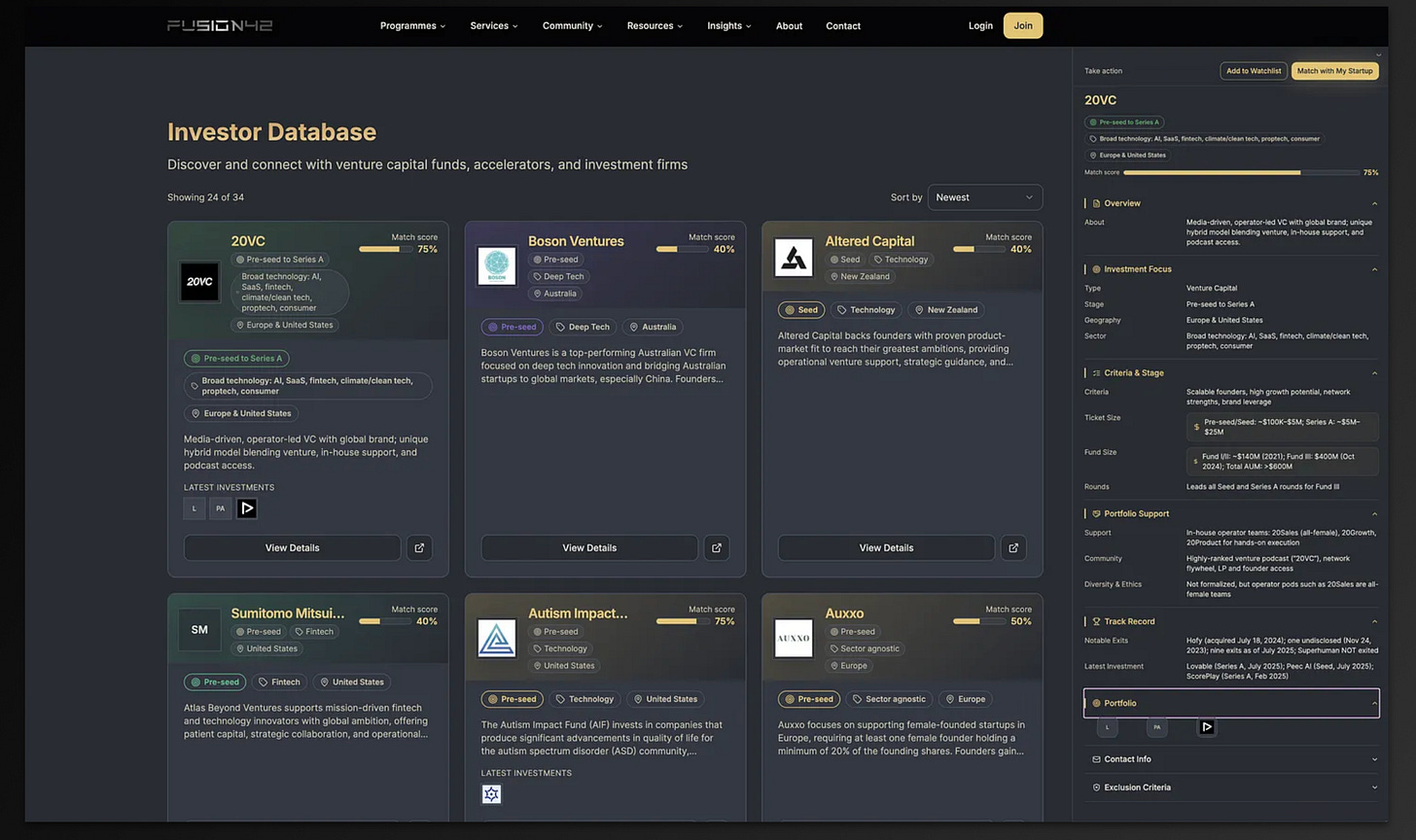Image resolution: width=1416 pixels, height=840 pixels.
Task: View Details of 20VC
Action: [x=292, y=547]
